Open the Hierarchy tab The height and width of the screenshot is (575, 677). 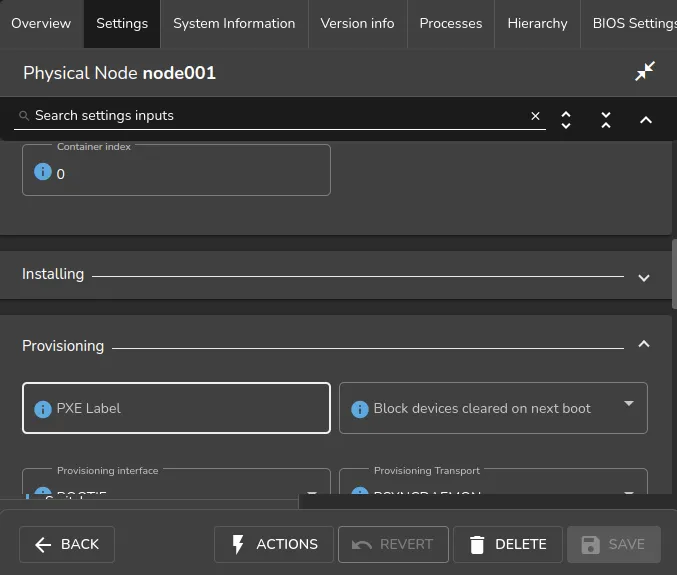click(538, 24)
